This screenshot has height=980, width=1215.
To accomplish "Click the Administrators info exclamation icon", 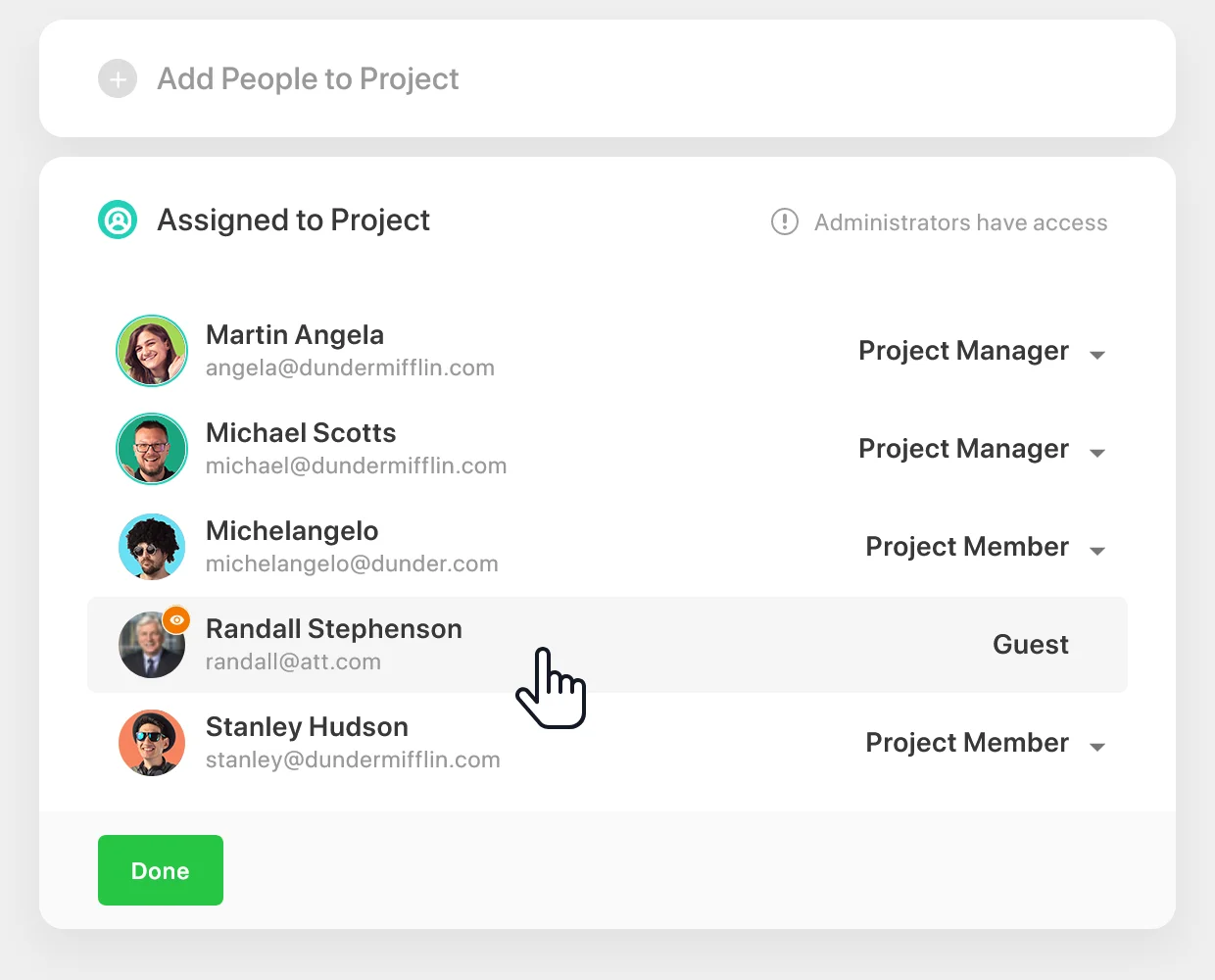I will 785,221.
